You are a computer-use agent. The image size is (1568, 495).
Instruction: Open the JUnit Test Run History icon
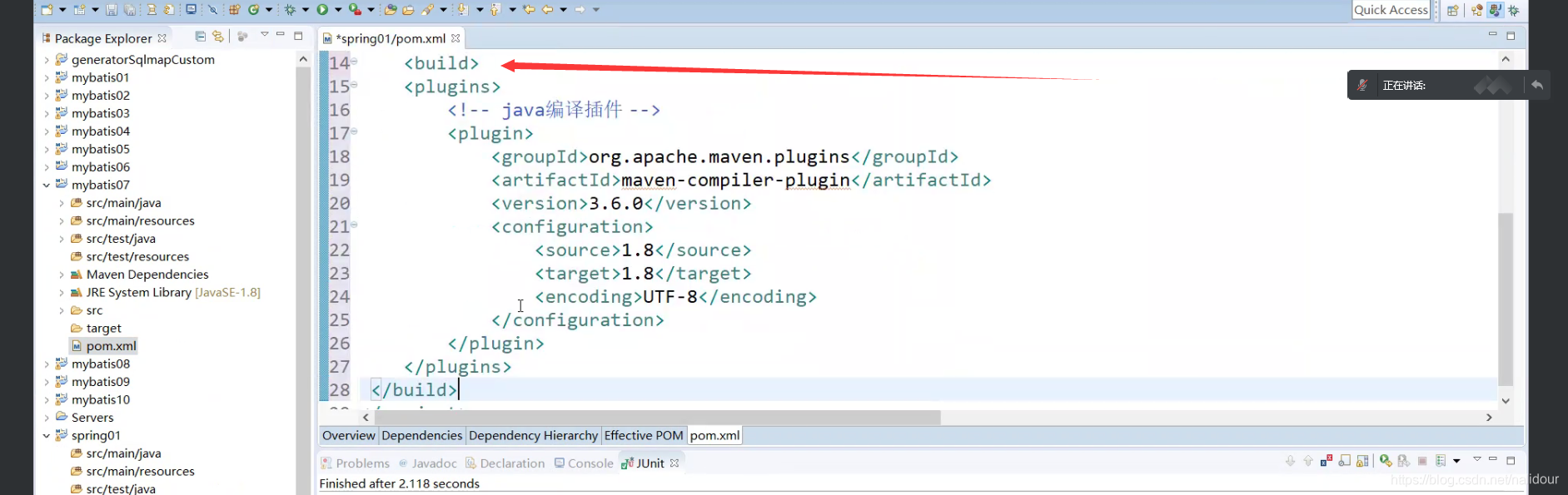pyautogui.click(x=1441, y=460)
